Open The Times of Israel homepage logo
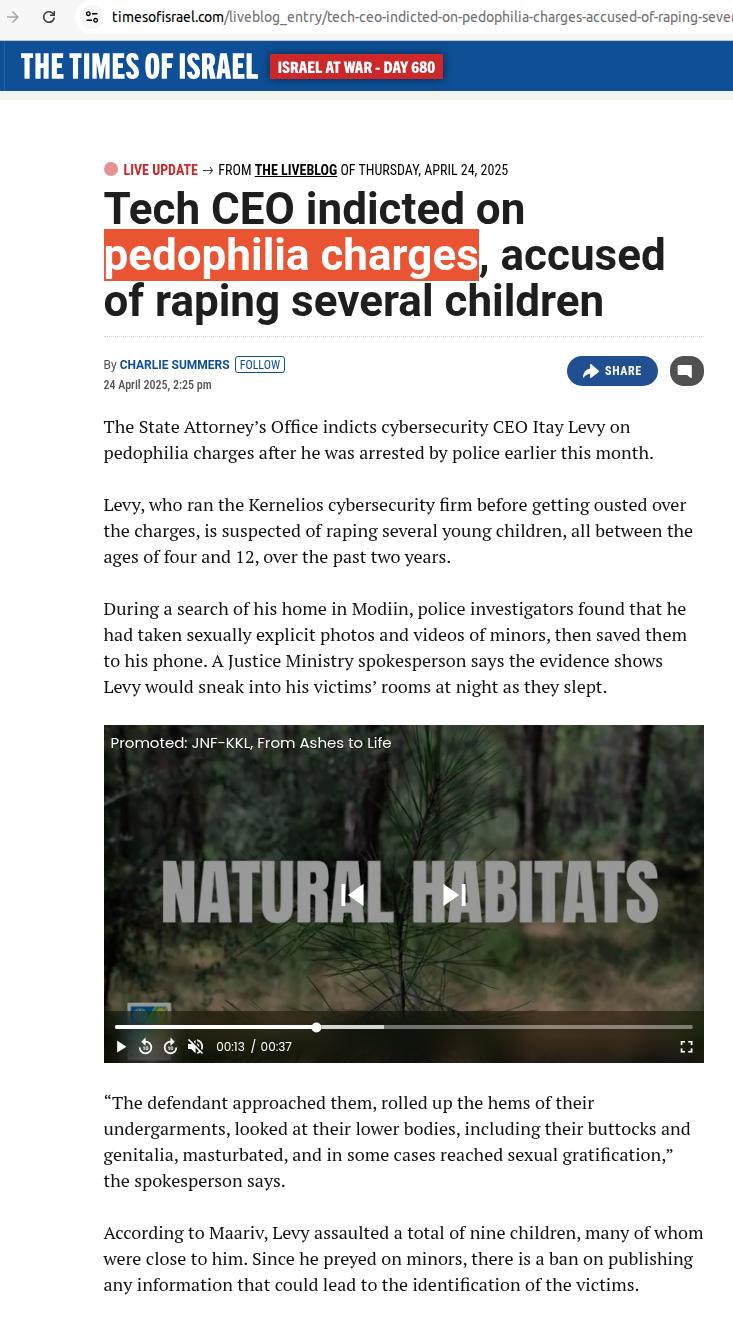This screenshot has height=1319, width=733. coord(139,67)
